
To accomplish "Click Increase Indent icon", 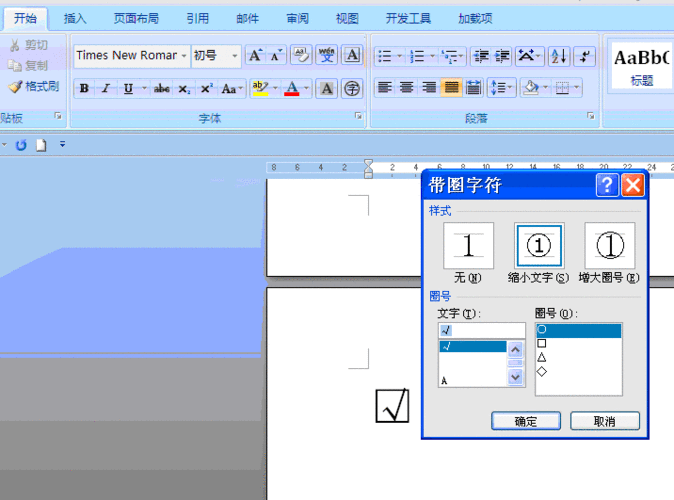I will [502, 56].
